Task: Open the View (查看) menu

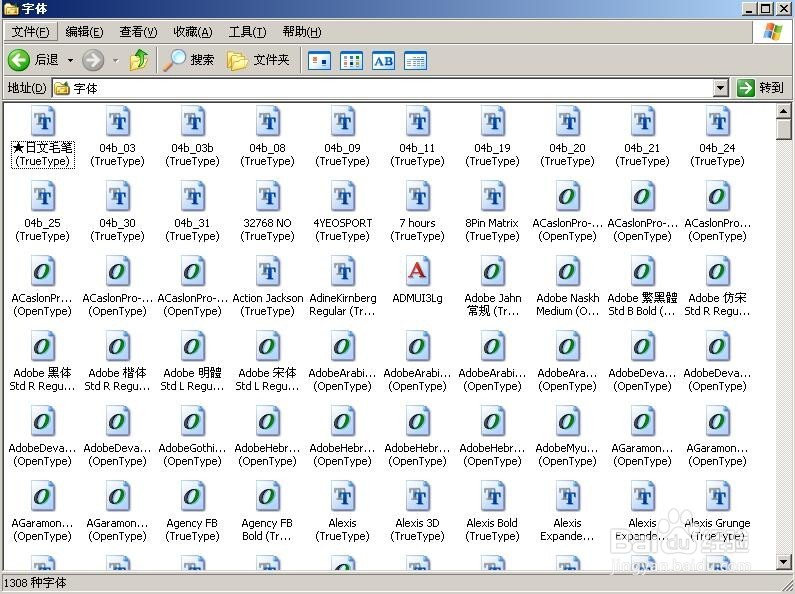Action: (138, 32)
